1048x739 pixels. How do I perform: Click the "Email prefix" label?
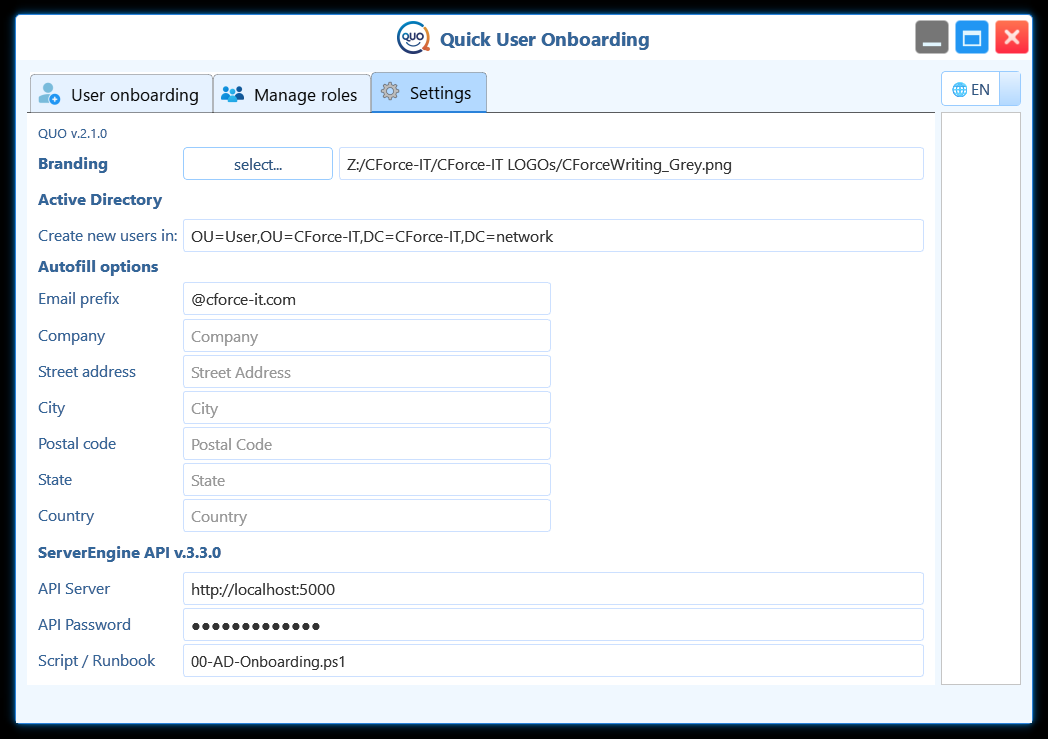(79, 299)
